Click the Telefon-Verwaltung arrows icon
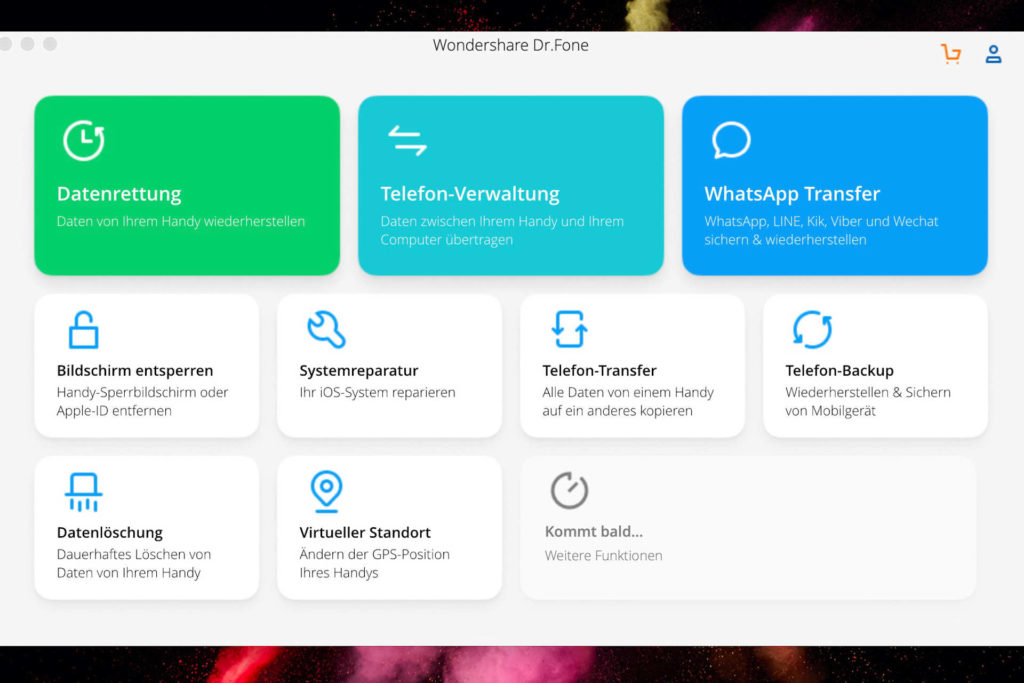The height and width of the screenshot is (683, 1024). (x=408, y=141)
